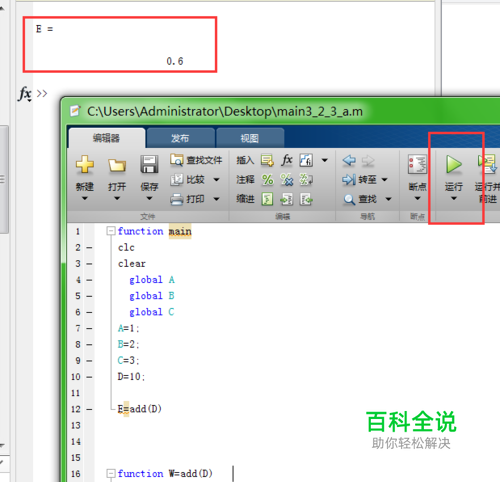The width and height of the screenshot is (500, 482).
Task: Click the command window output value 0.6
Action: coord(175,61)
